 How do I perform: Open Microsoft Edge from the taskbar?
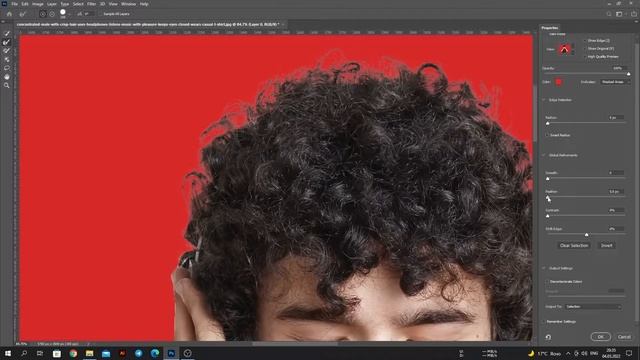pyautogui.click(x=155, y=353)
